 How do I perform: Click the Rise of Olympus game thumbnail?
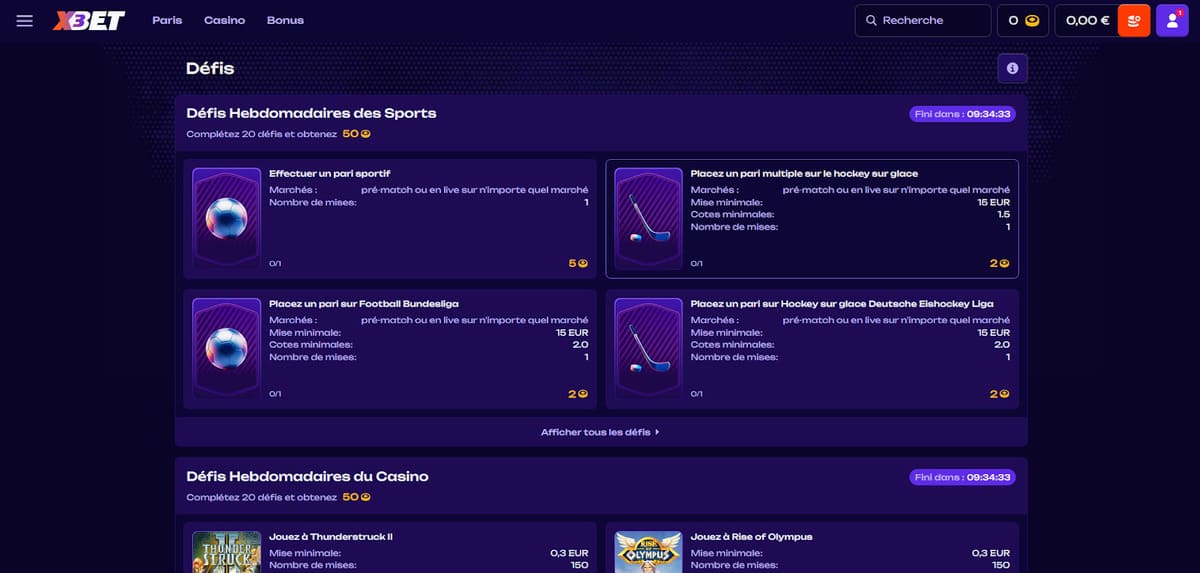click(648, 552)
